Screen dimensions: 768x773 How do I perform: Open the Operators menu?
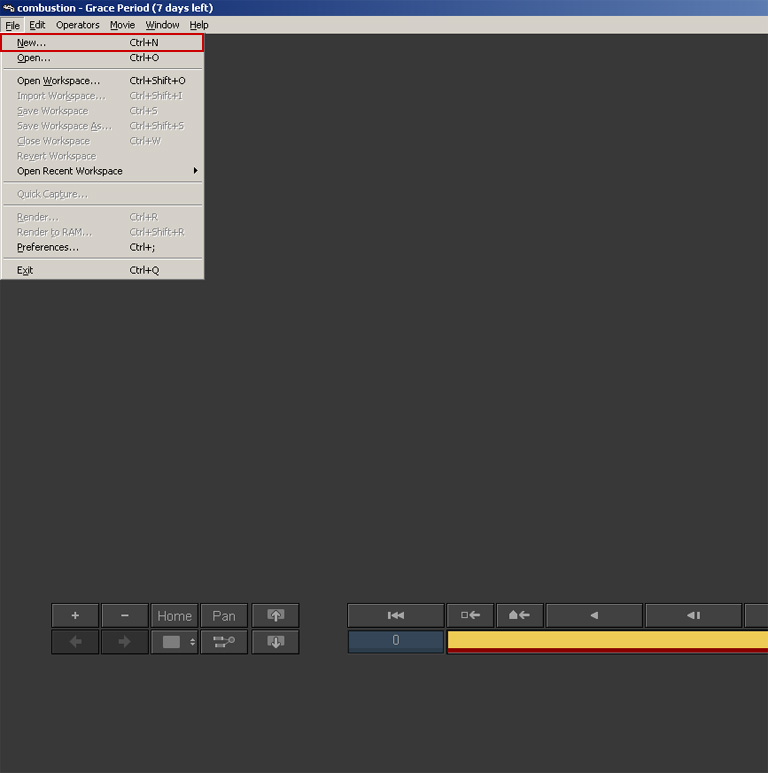pyautogui.click(x=77, y=25)
